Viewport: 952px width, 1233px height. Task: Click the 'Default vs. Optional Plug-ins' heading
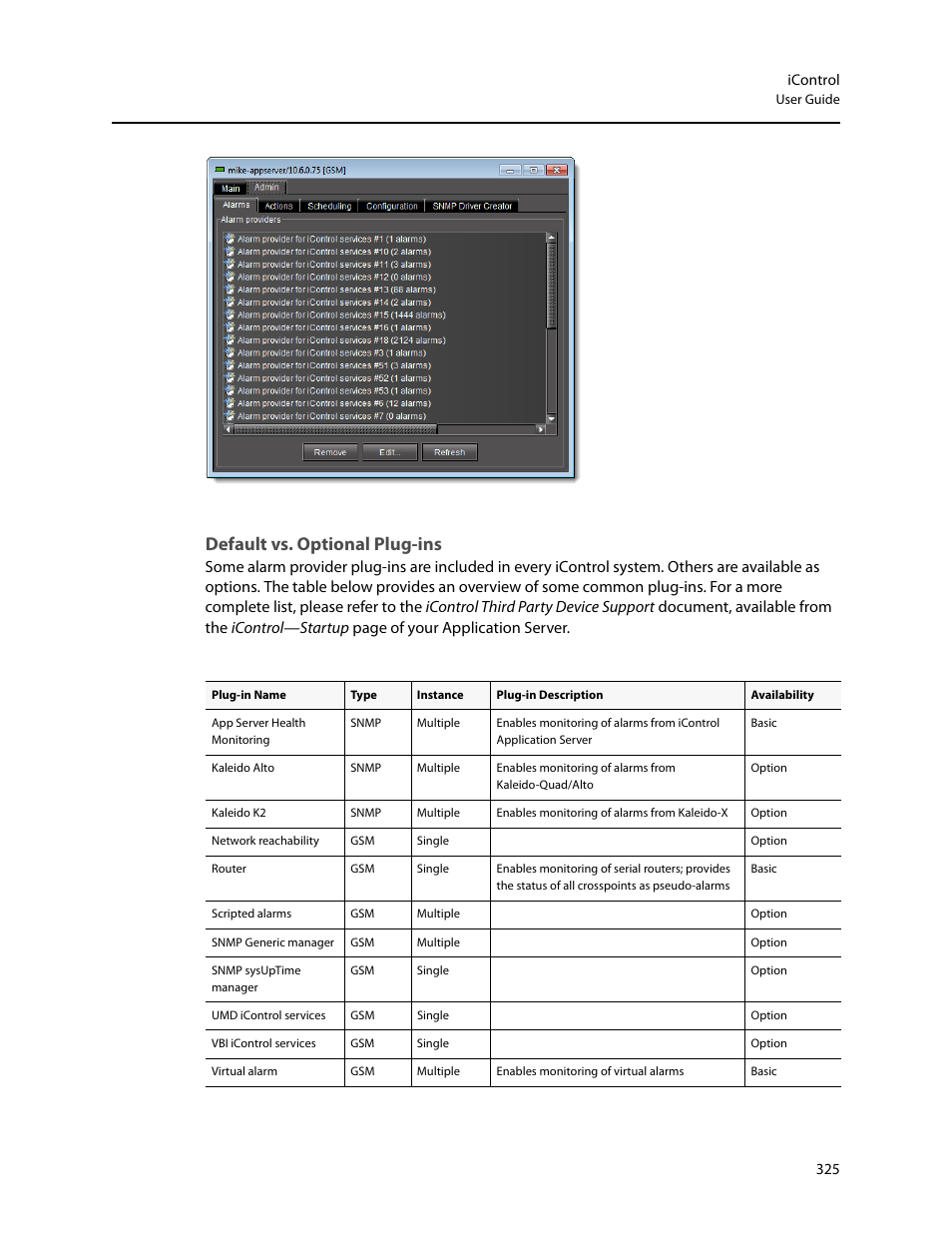[x=323, y=544]
